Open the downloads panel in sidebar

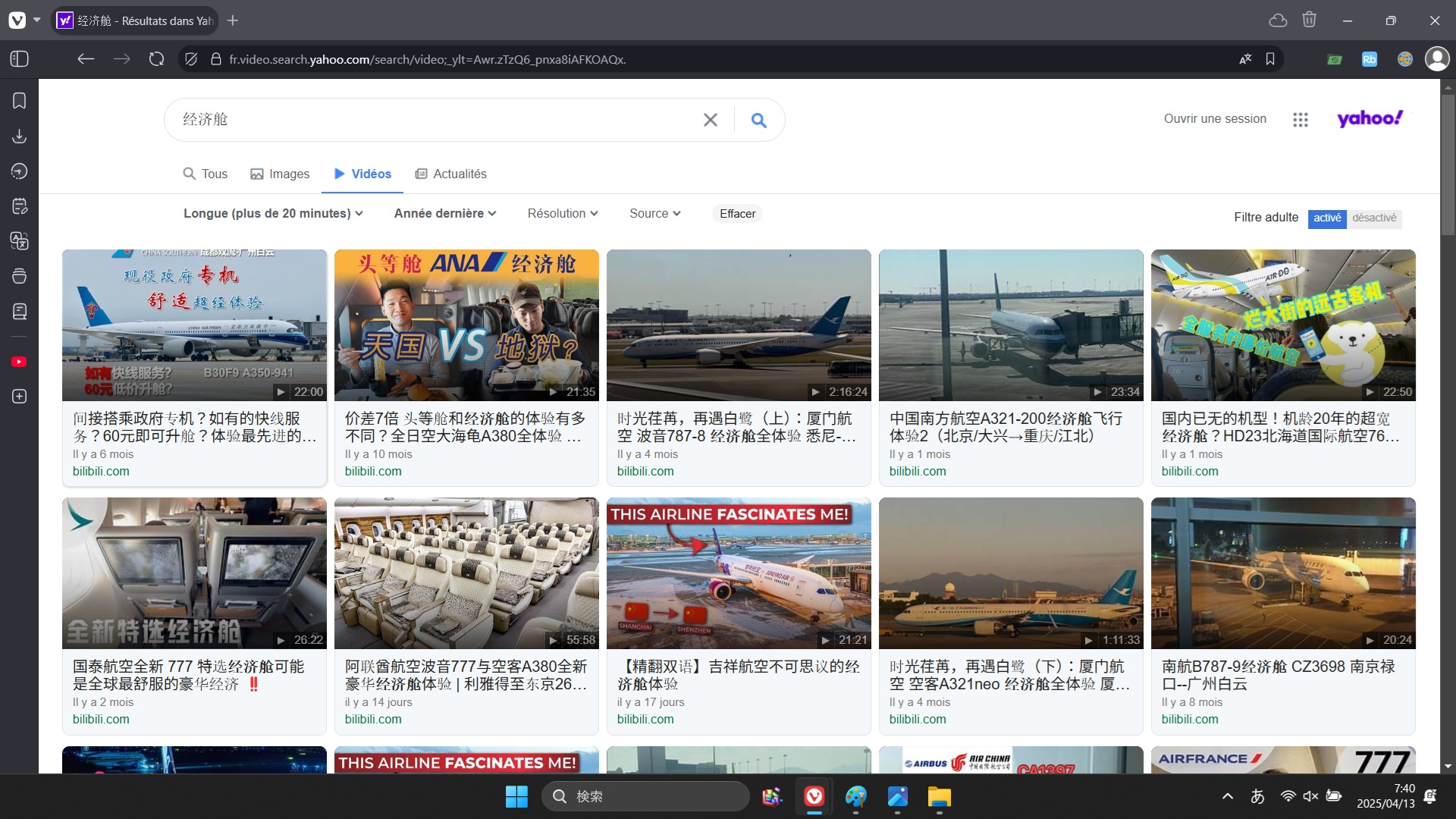coord(20,136)
